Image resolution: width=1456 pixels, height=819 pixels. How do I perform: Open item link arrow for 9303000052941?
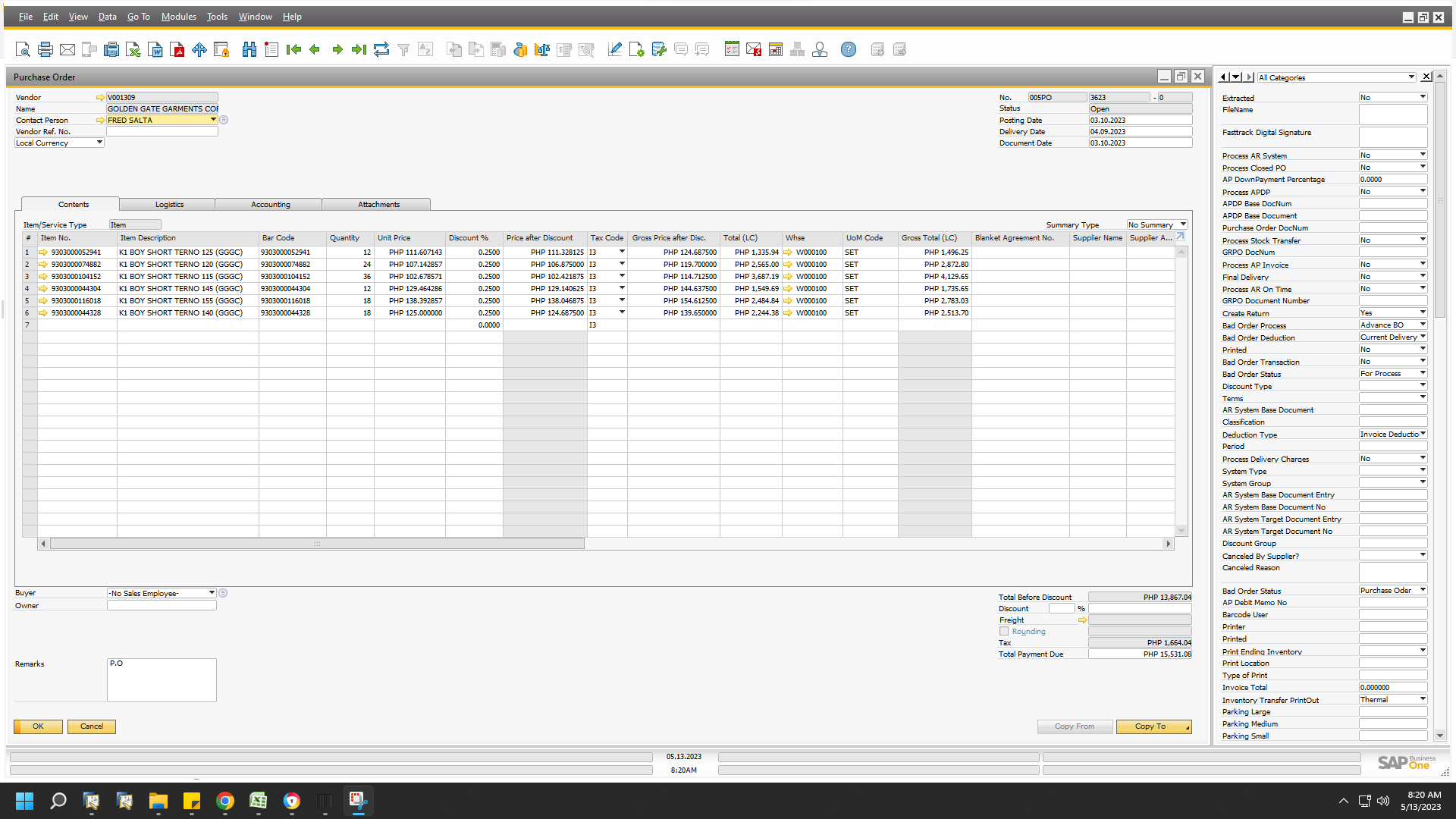(43, 253)
